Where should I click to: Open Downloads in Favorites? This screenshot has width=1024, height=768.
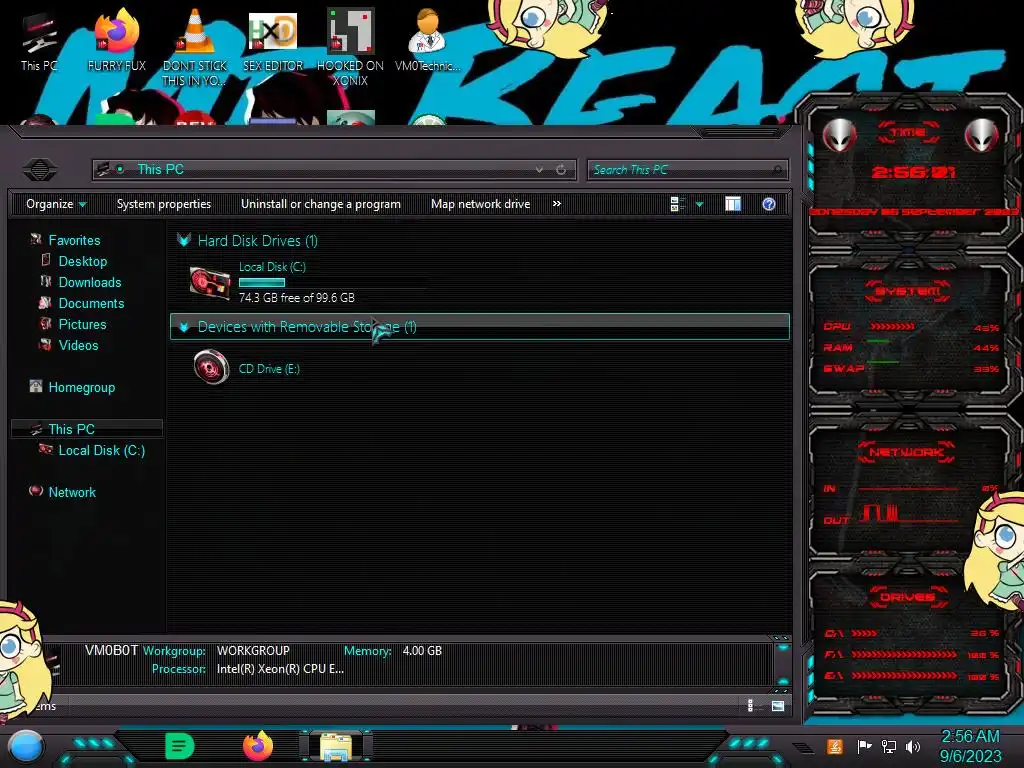(90, 282)
